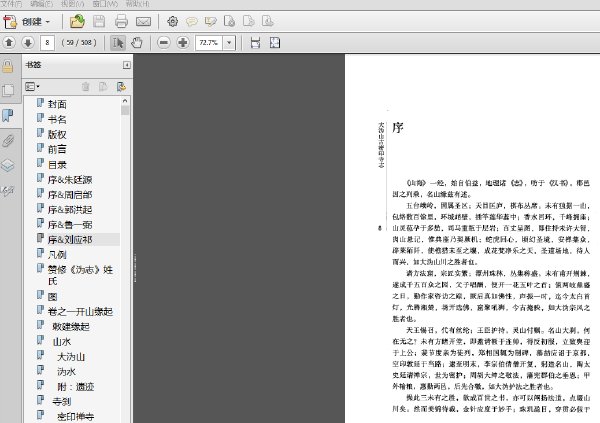Click the Email envelope icon

(143, 22)
